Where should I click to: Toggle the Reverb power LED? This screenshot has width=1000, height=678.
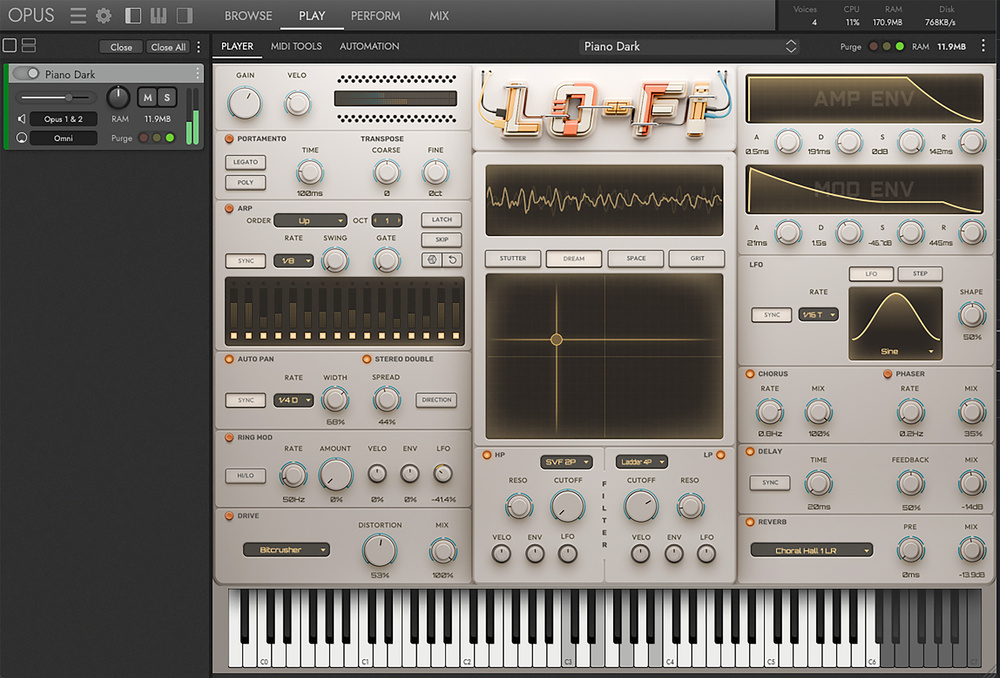(x=750, y=522)
